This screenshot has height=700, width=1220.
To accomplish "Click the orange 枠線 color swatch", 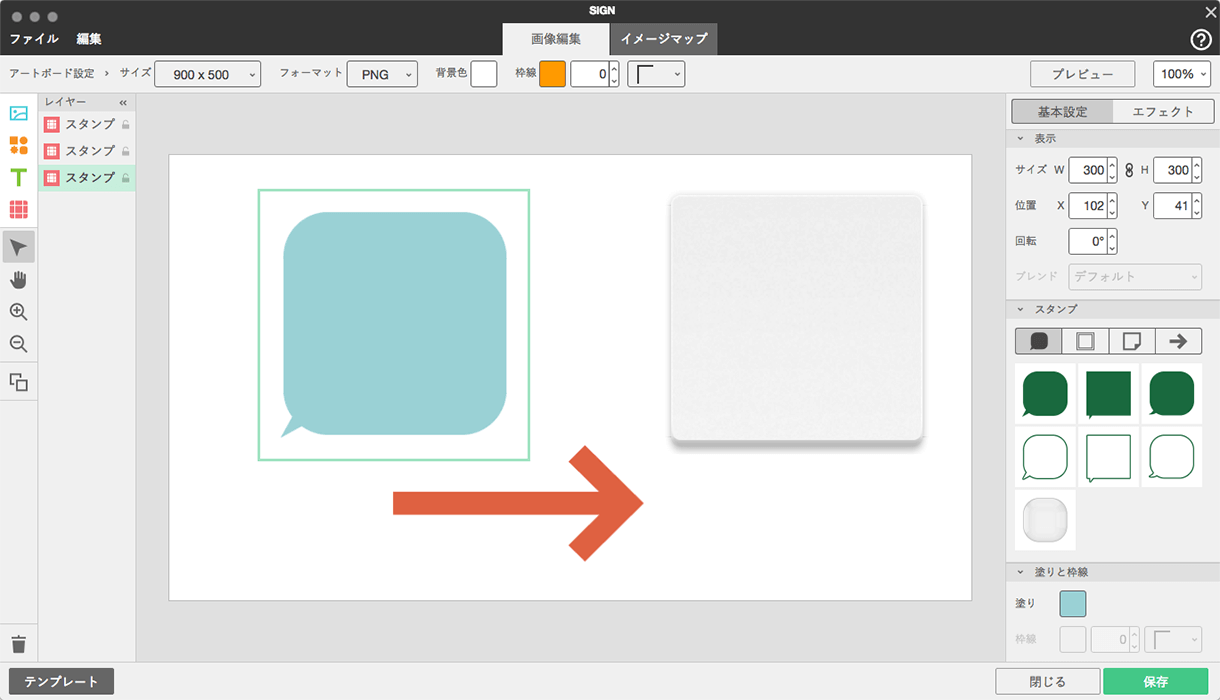I will tap(552, 74).
